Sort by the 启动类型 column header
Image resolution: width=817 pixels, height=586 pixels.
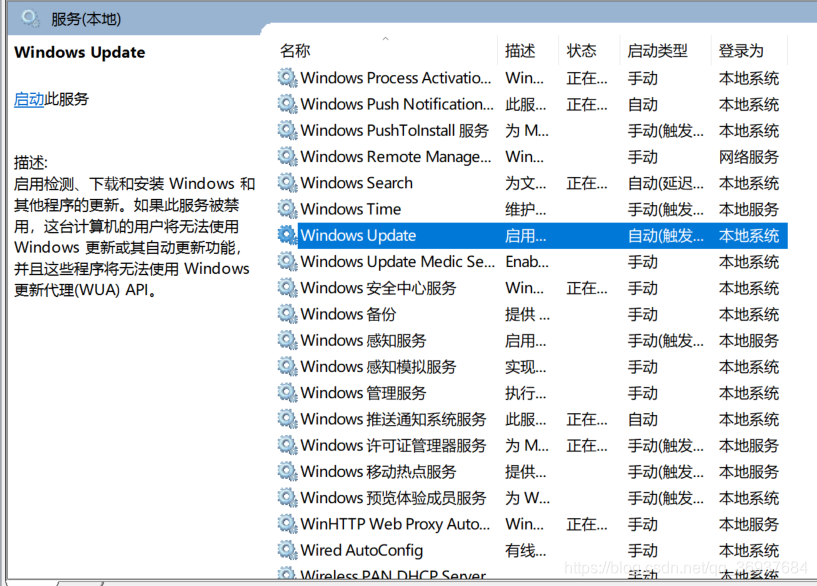[657, 51]
